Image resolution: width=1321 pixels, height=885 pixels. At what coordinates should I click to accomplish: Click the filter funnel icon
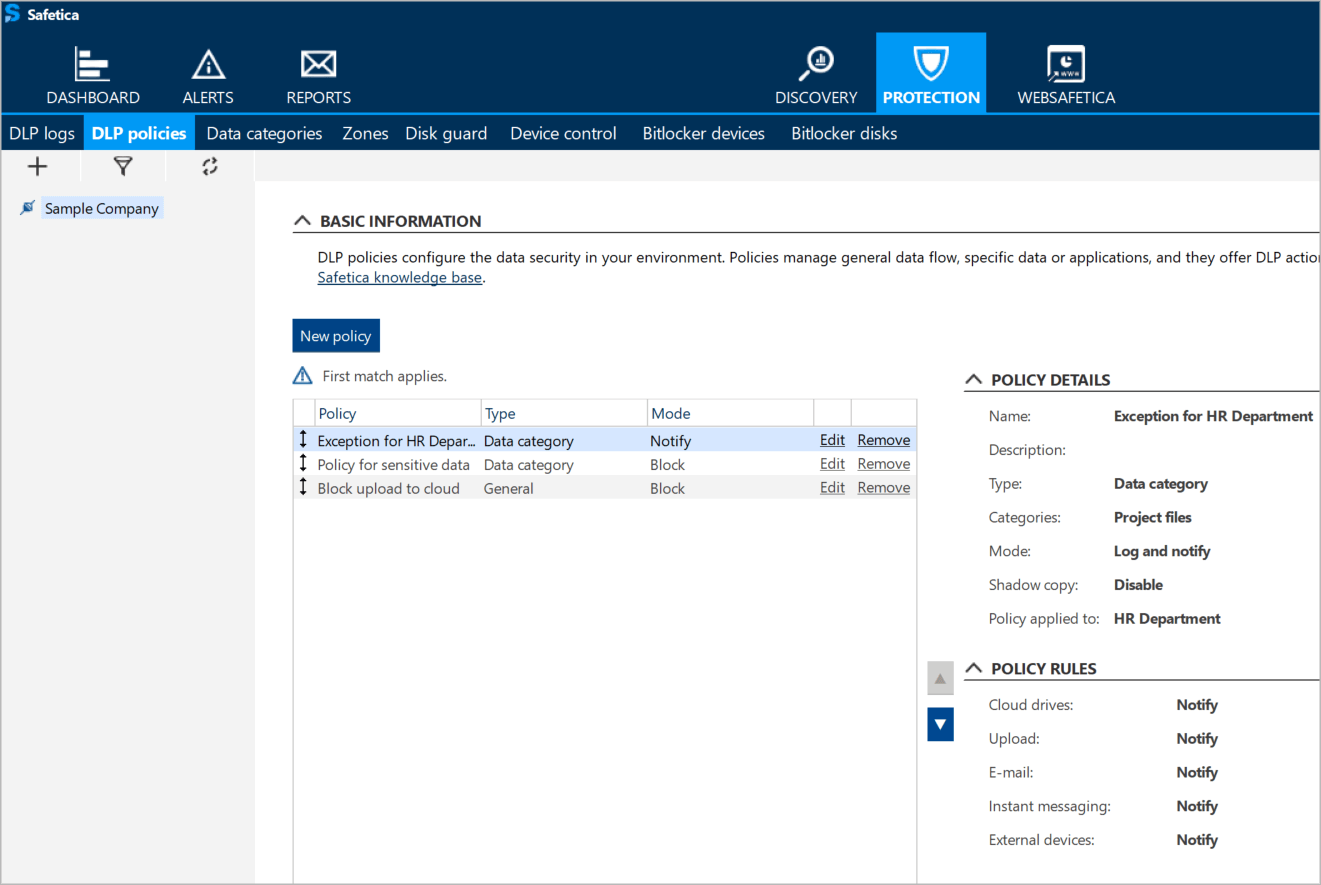pos(122,166)
